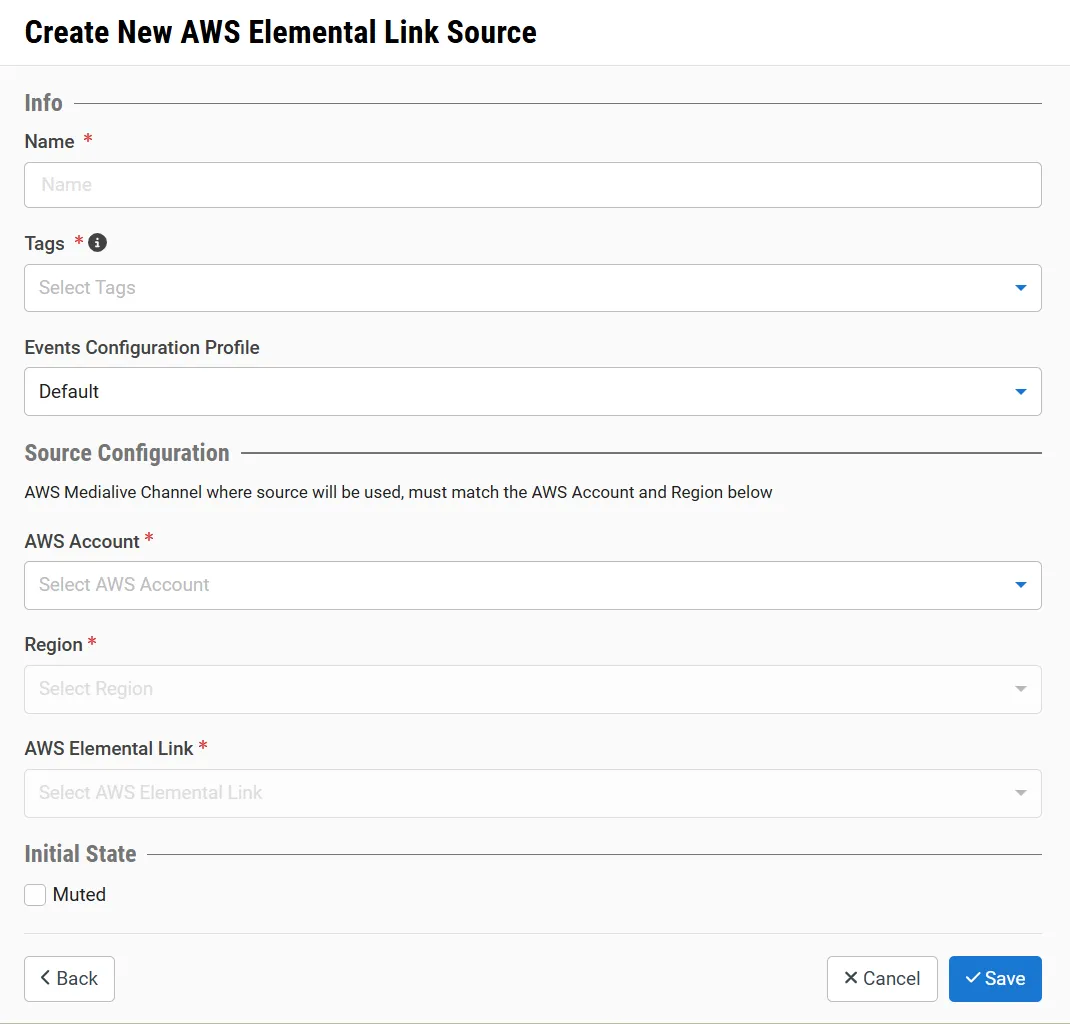Click the 'Source Configuration' section heading
The height and width of the screenshot is (1024, 1070).
click(127, 453)
